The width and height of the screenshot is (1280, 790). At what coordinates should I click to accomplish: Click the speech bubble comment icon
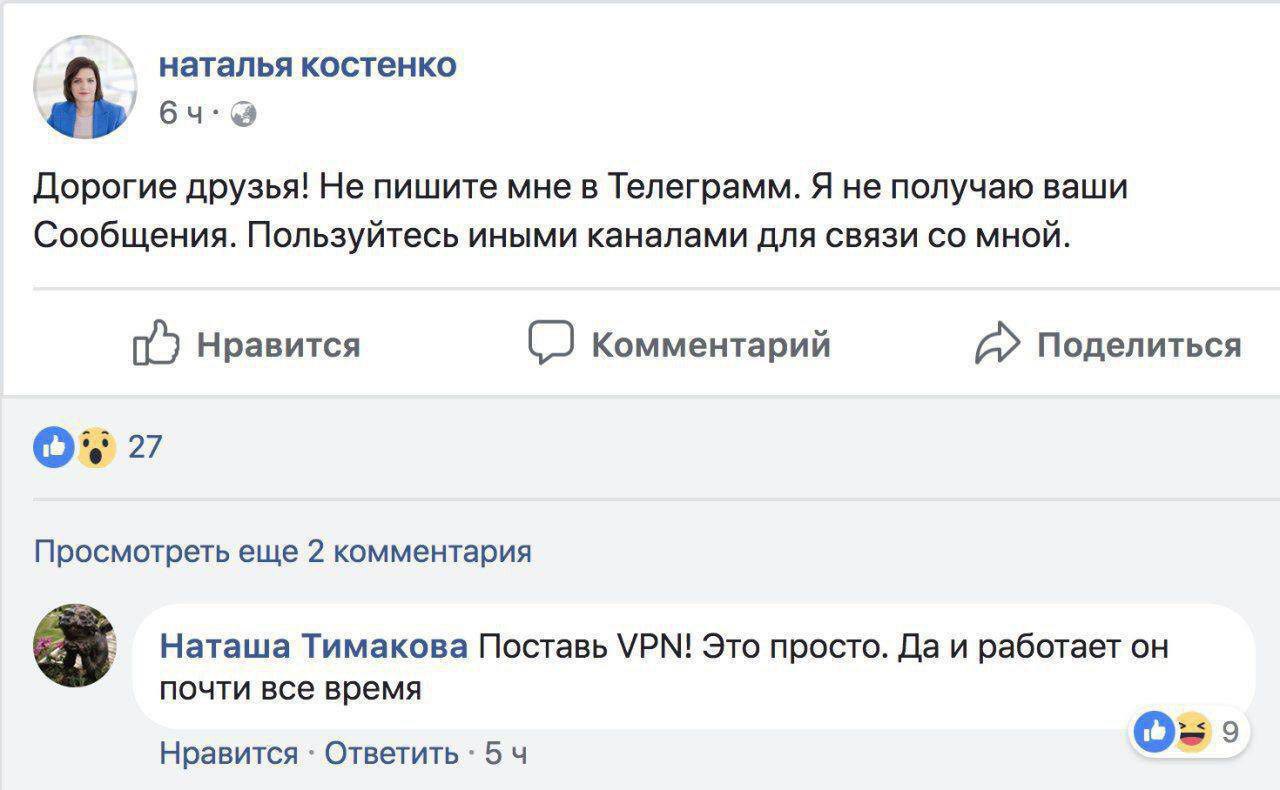tap(550, 344)
